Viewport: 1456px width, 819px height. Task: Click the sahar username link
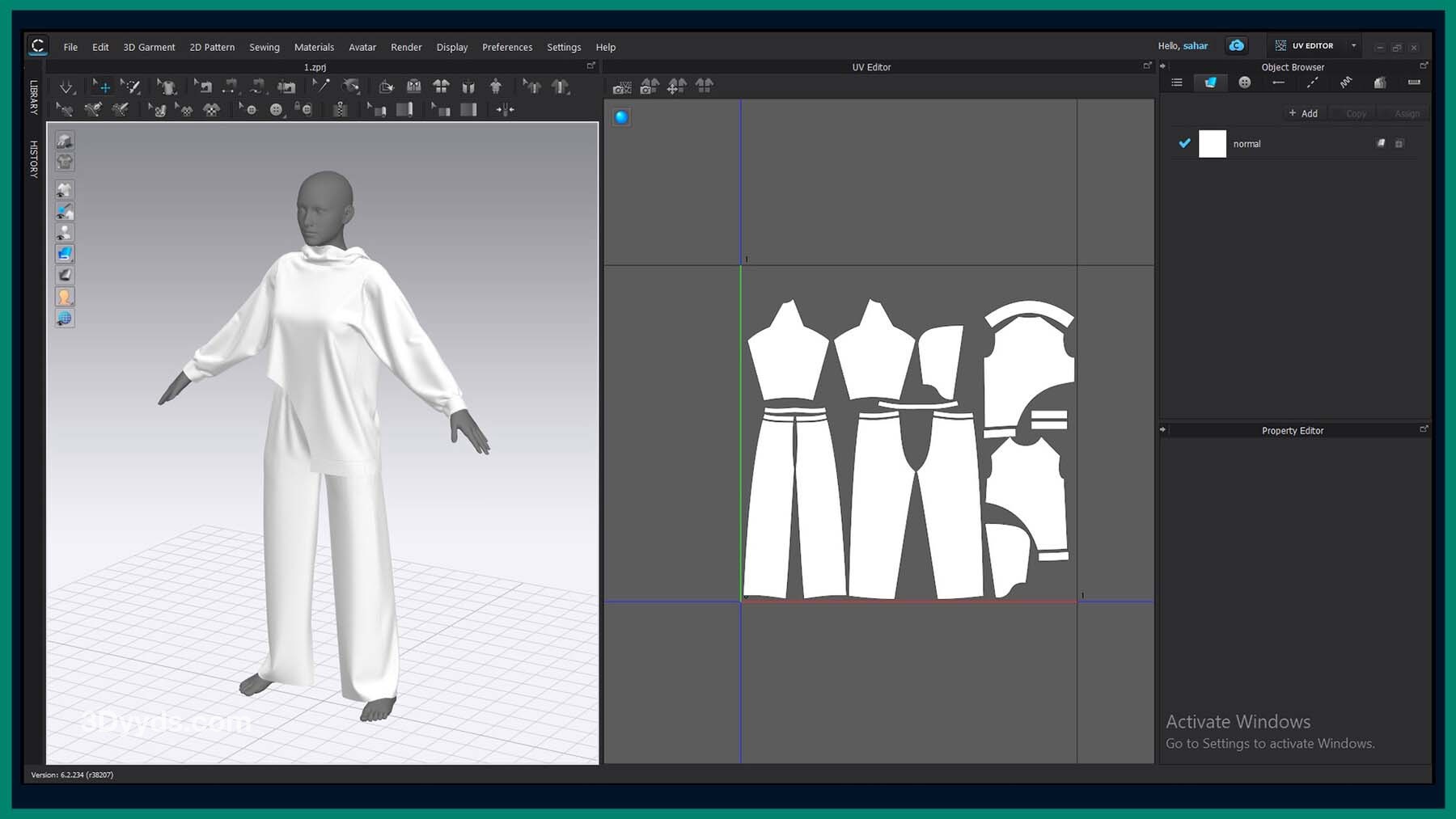click(1195, 46)
